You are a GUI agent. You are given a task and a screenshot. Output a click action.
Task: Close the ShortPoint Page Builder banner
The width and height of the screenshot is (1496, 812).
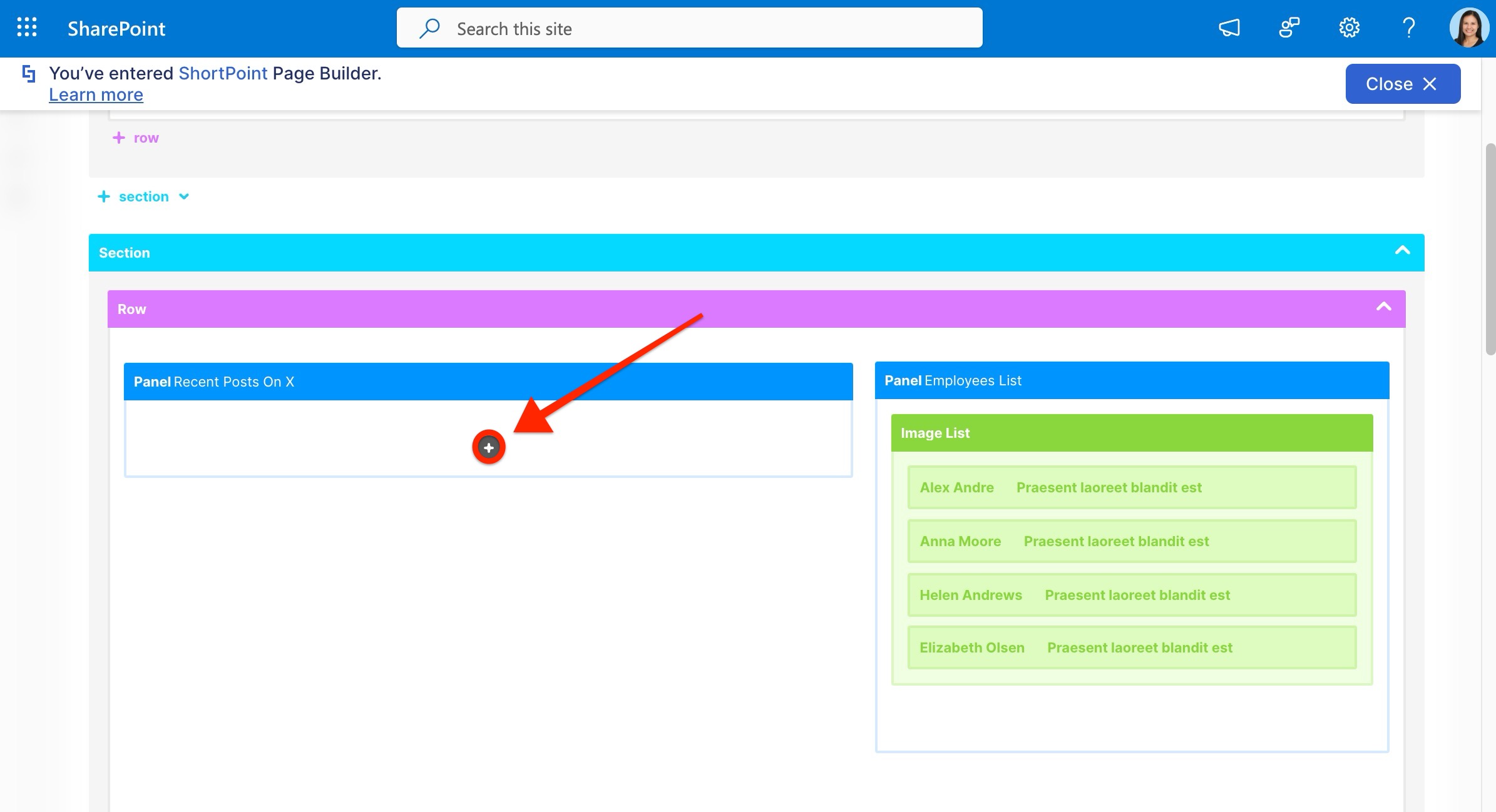pyautogui.click(x=1402, y=84)
